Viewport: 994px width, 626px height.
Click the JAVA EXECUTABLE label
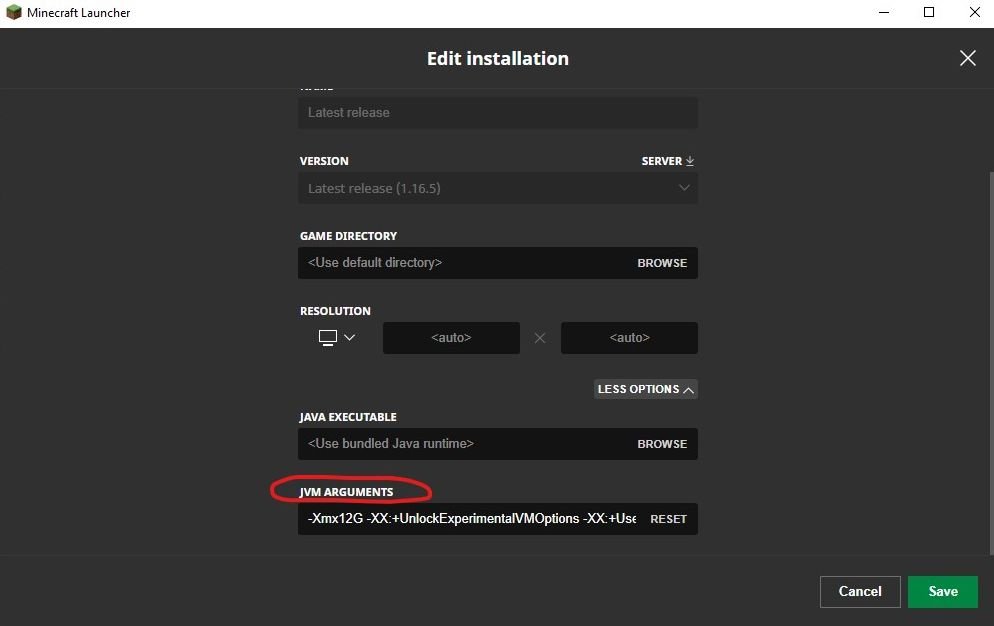pos(348,417)
